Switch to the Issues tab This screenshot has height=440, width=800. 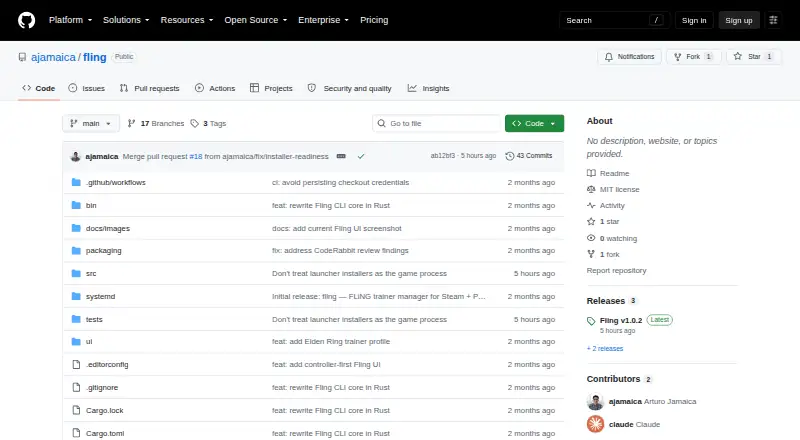(x=87, y=88)
